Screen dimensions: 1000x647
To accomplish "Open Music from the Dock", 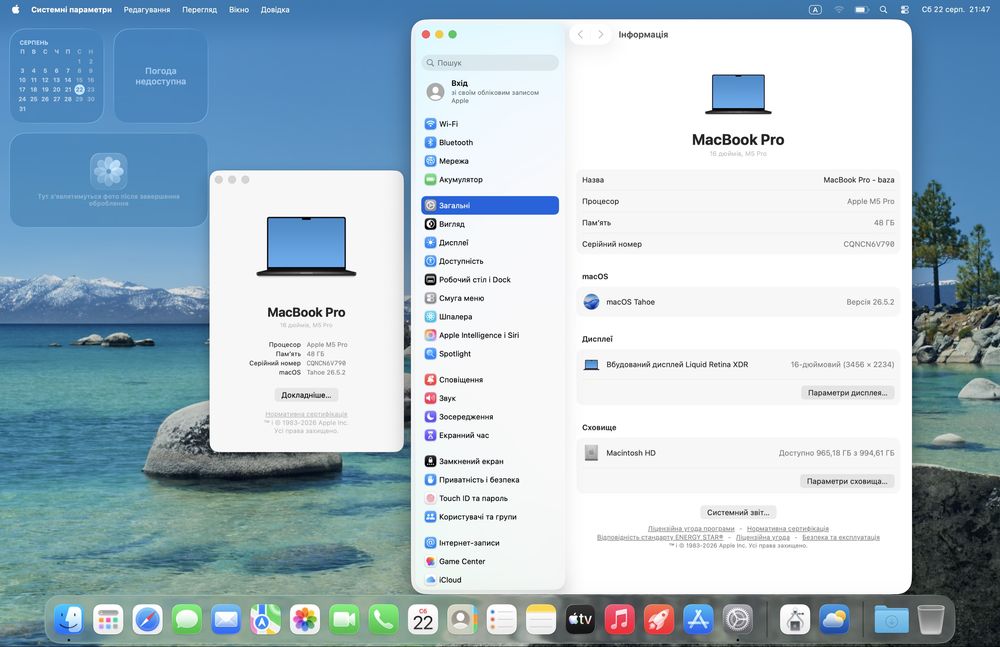I will pyautogui.click(x=619, y=619).
